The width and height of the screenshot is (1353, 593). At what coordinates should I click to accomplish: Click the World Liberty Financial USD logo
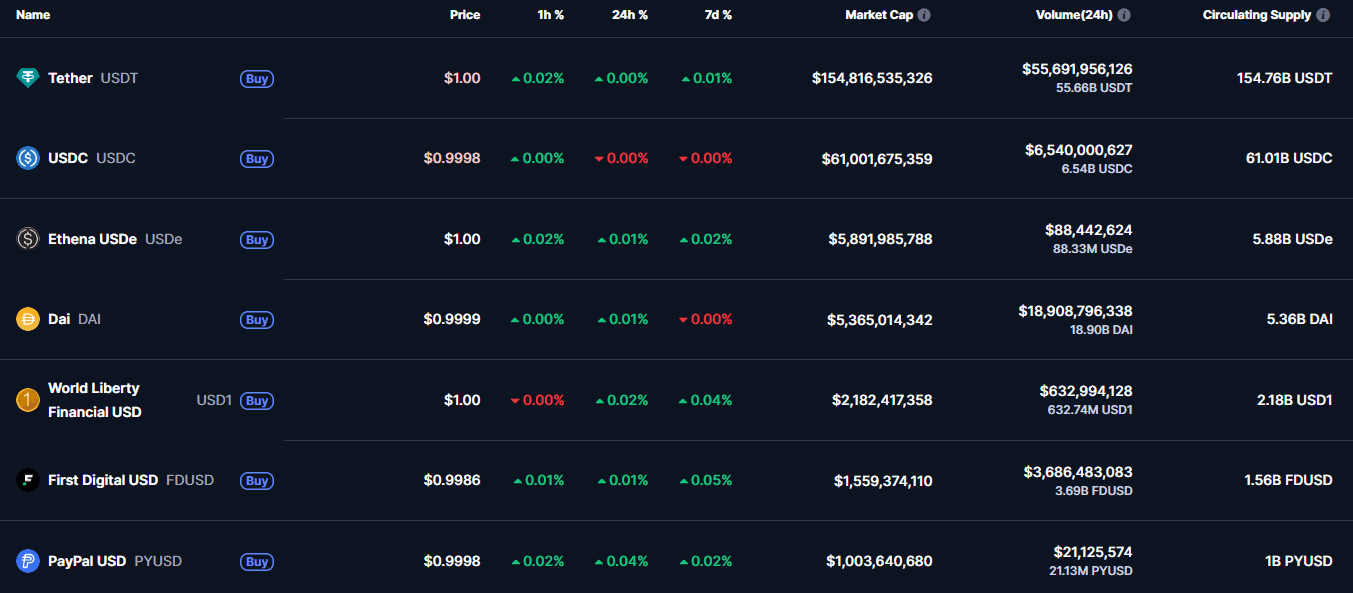click(28, 400)
